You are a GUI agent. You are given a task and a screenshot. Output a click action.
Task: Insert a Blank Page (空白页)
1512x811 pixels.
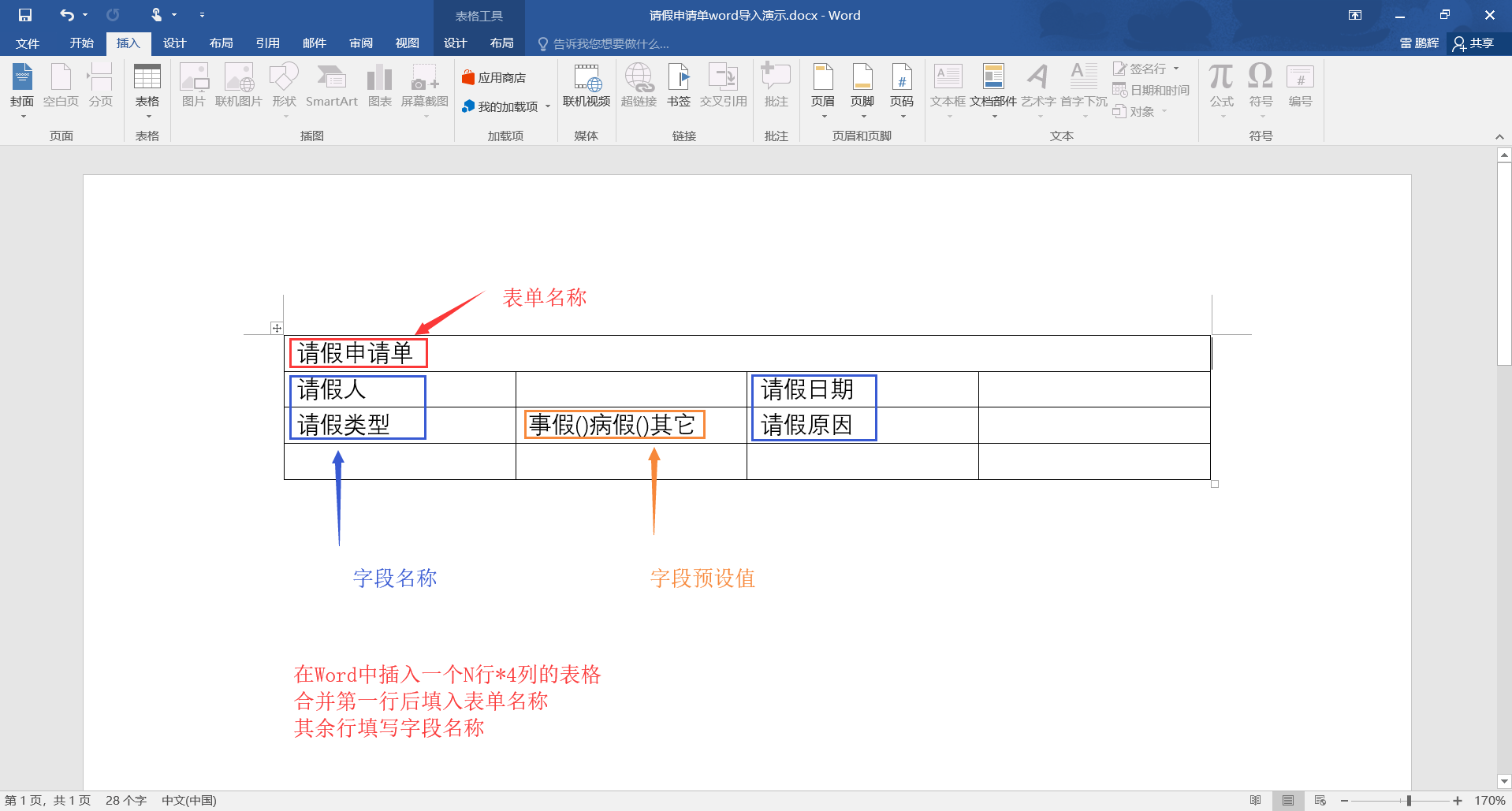pos(61,85)
